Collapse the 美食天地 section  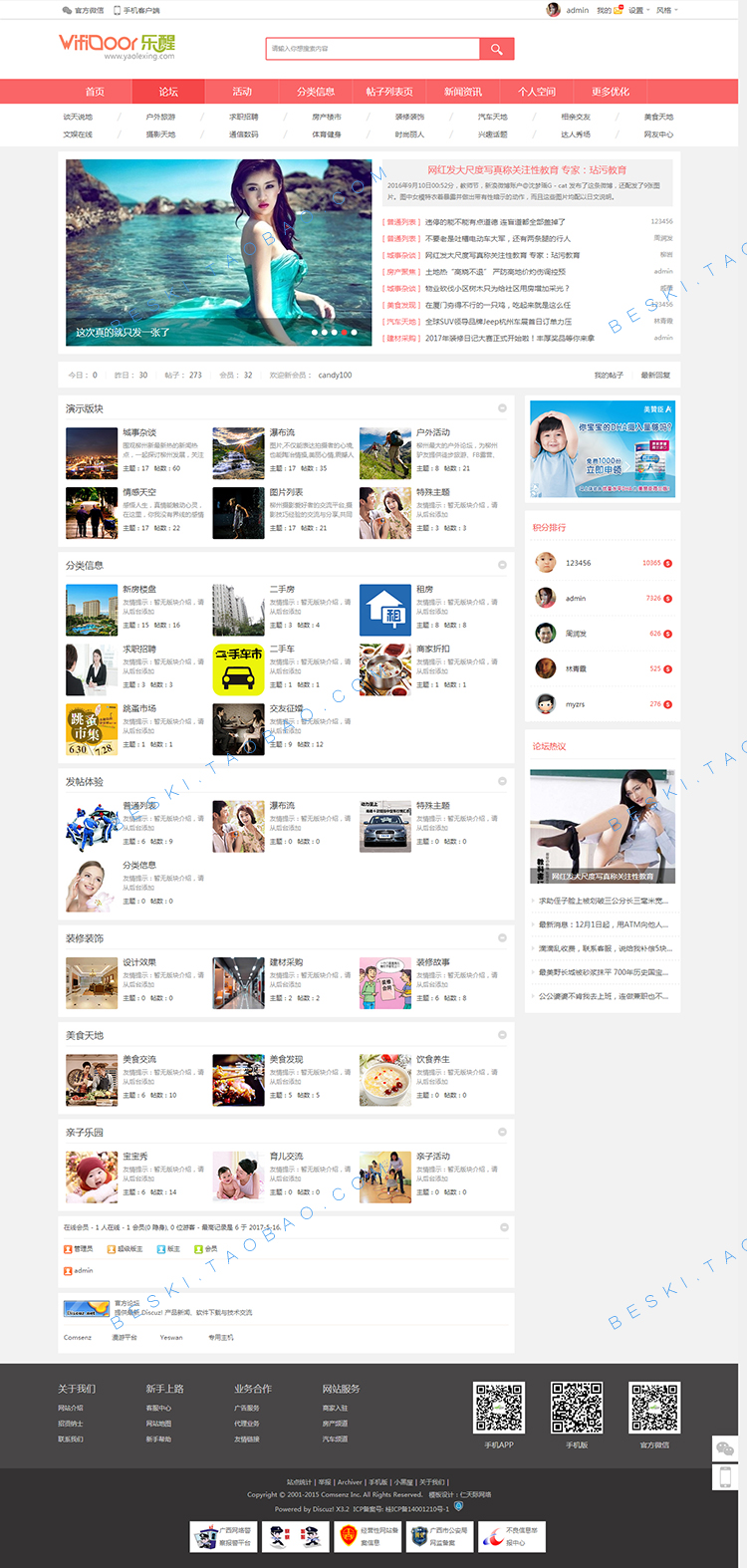(x=503, y=1035)
